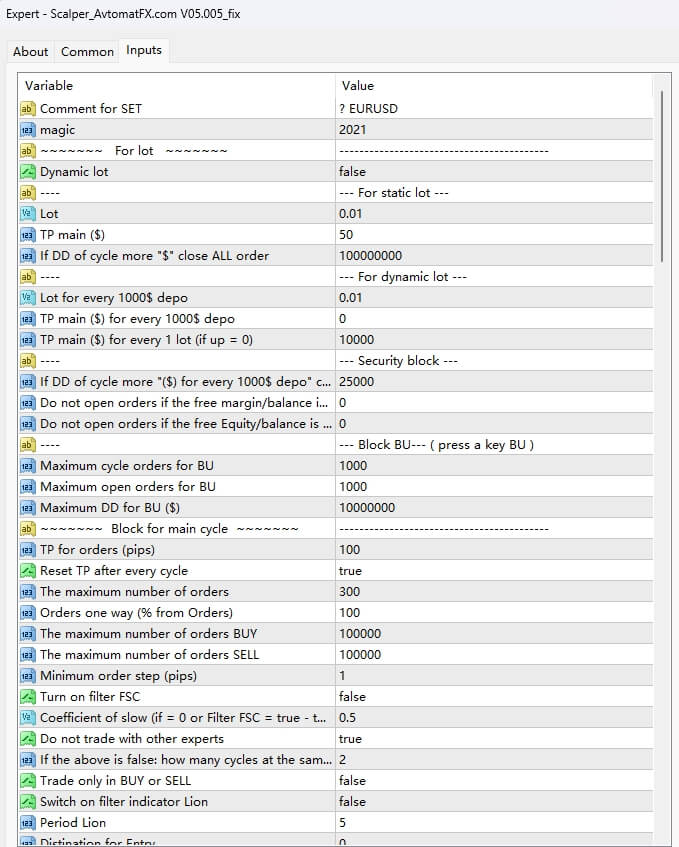Click icon beside Maximum DD for BU ($)

click(x=27, y=508)
